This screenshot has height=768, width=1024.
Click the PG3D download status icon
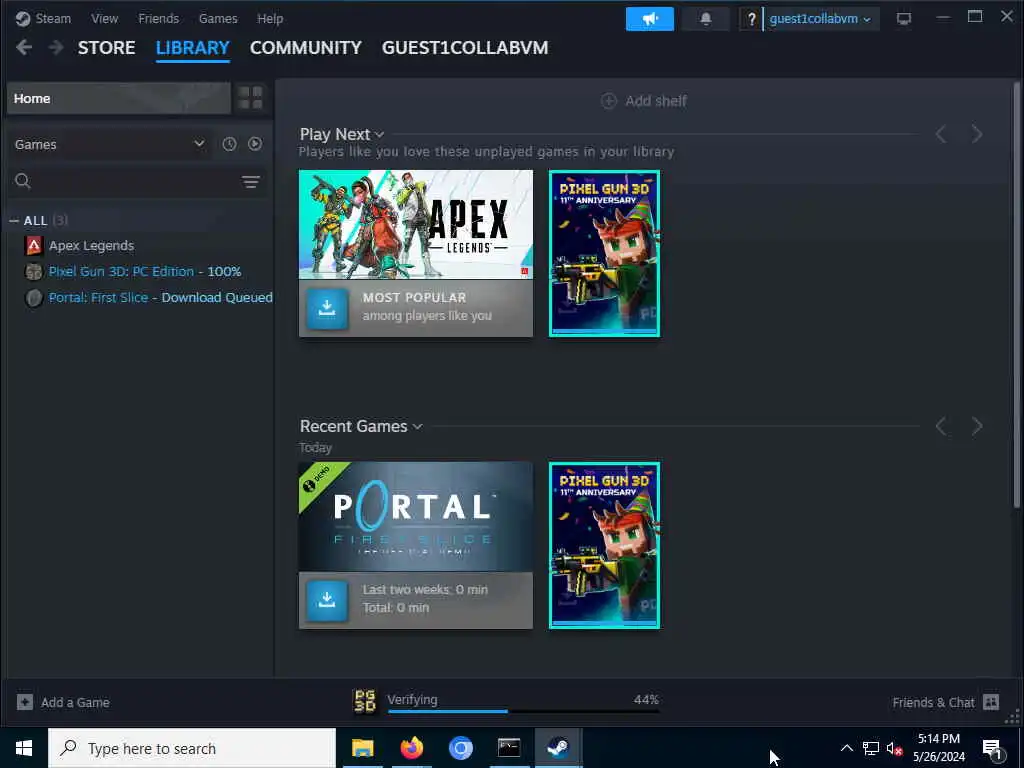click(x=365, y=701)
